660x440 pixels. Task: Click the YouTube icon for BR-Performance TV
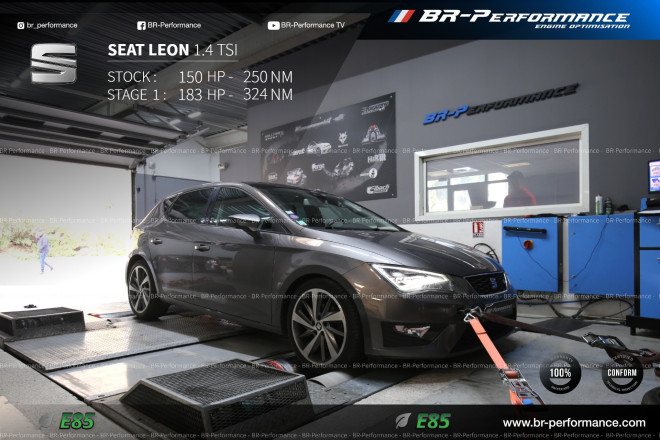coord(273,25)
